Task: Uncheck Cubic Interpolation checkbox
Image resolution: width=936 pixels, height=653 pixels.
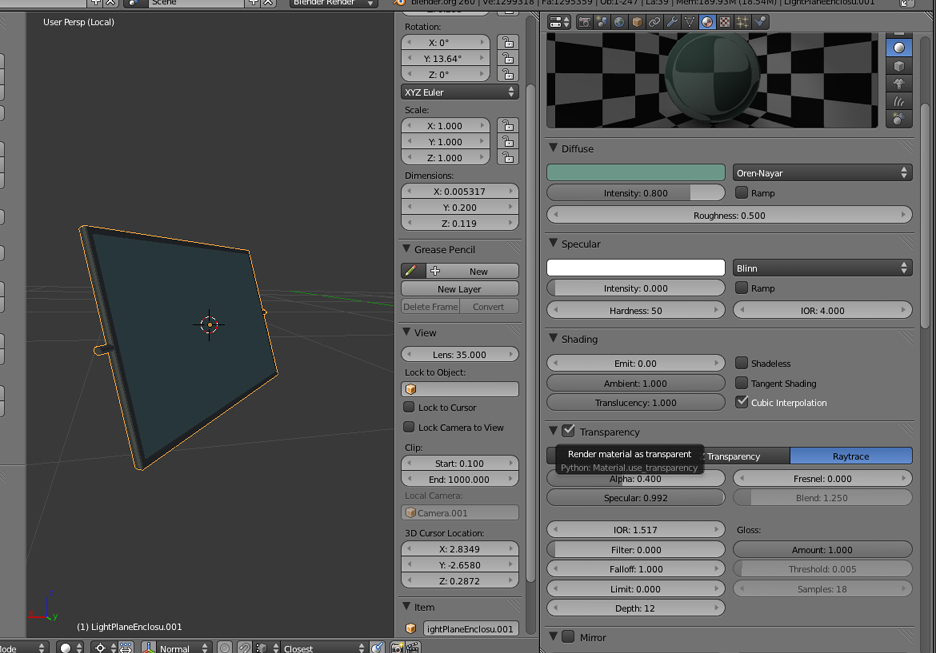Action: (x=741, y=402)
